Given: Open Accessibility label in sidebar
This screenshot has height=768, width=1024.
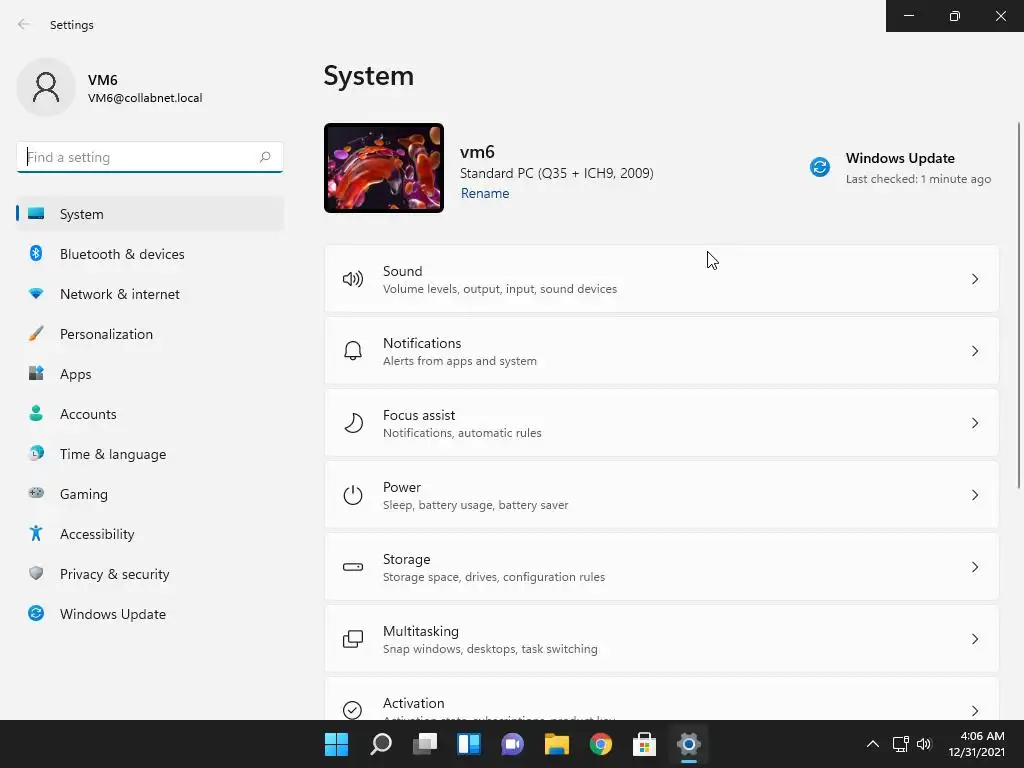Looking at the screenshot, I should (x=97, y=534).
